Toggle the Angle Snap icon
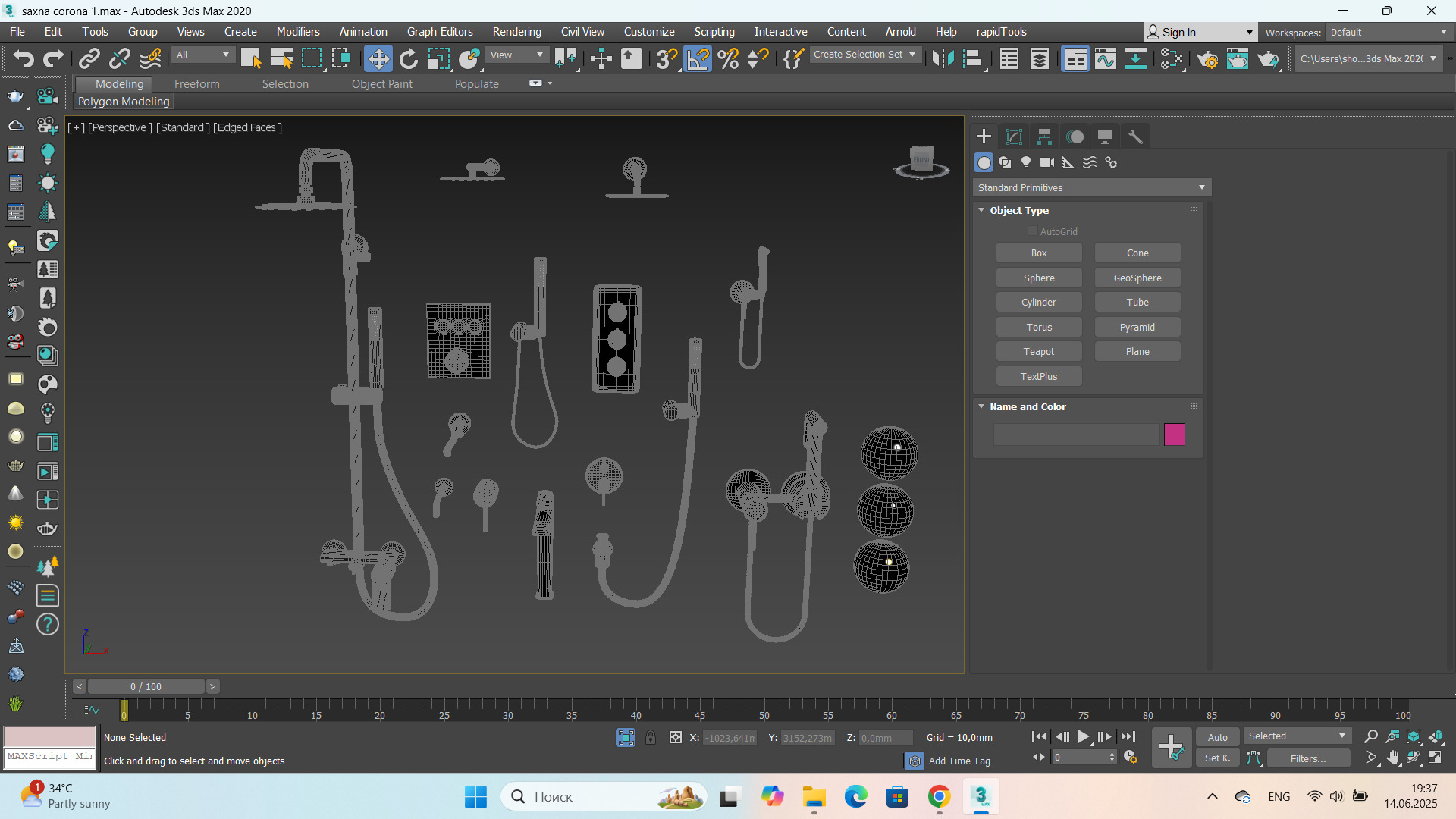Image resolution: width=1456 pixels, height=819 pixels. point(698,58)
